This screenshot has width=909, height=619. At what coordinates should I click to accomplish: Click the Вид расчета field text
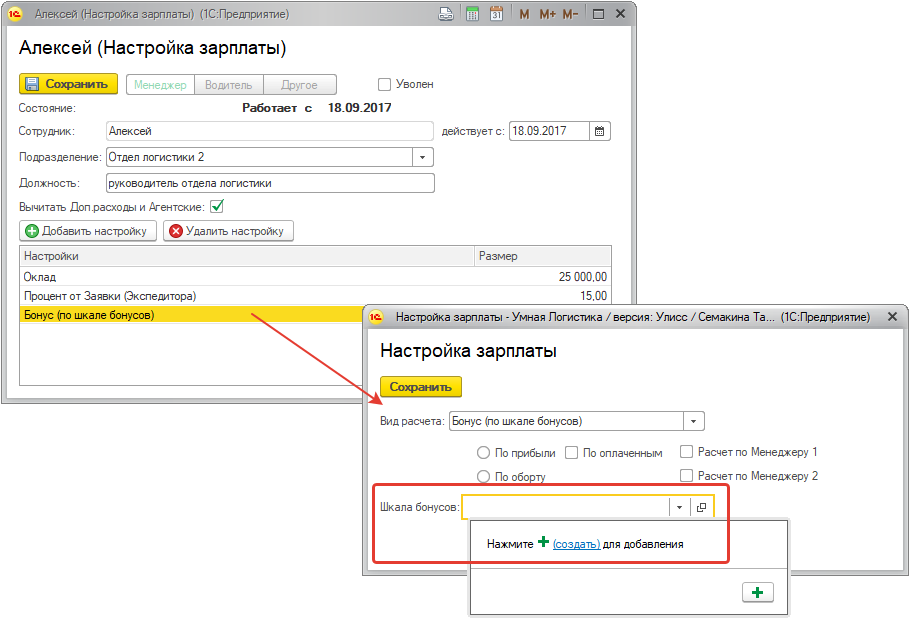[566, 421]
